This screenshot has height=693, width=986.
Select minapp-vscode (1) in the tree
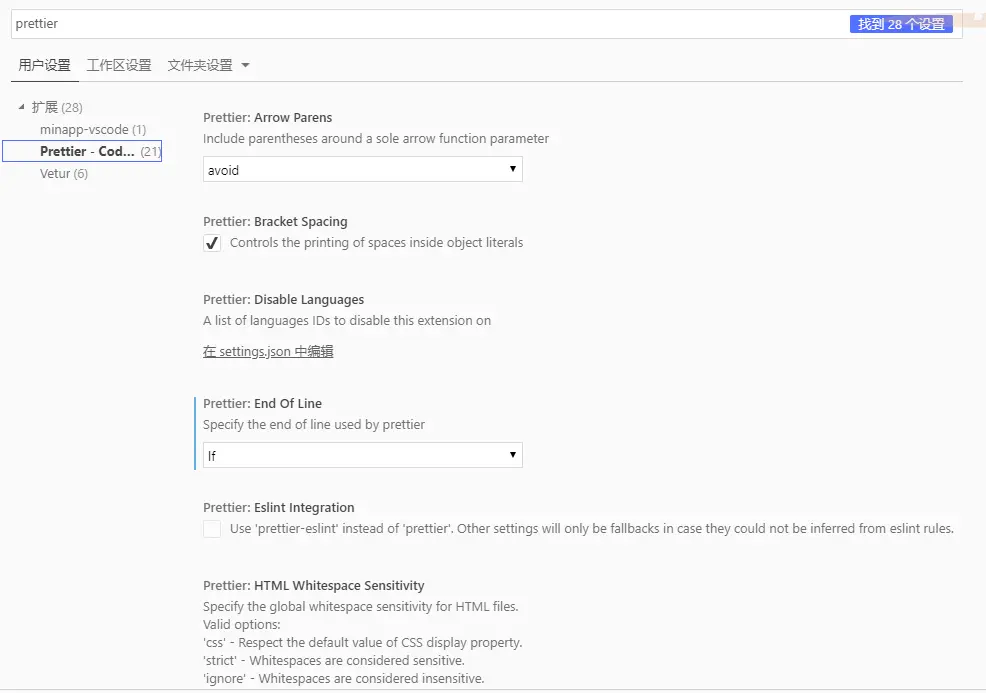tap(93, 130)
